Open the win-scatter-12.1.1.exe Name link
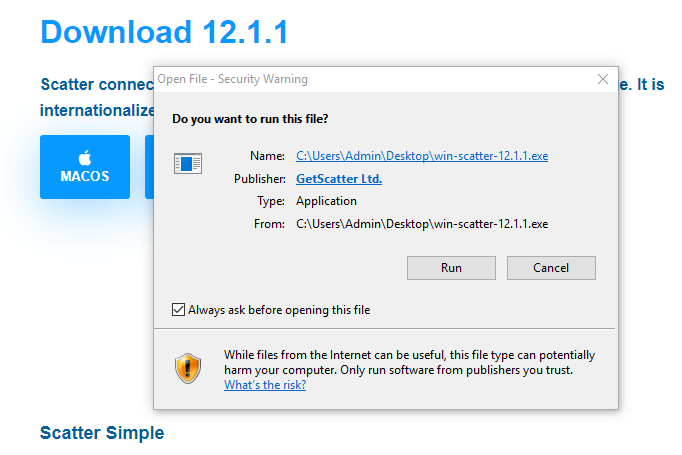Screen dimensions: 682x455 (422, 156)
